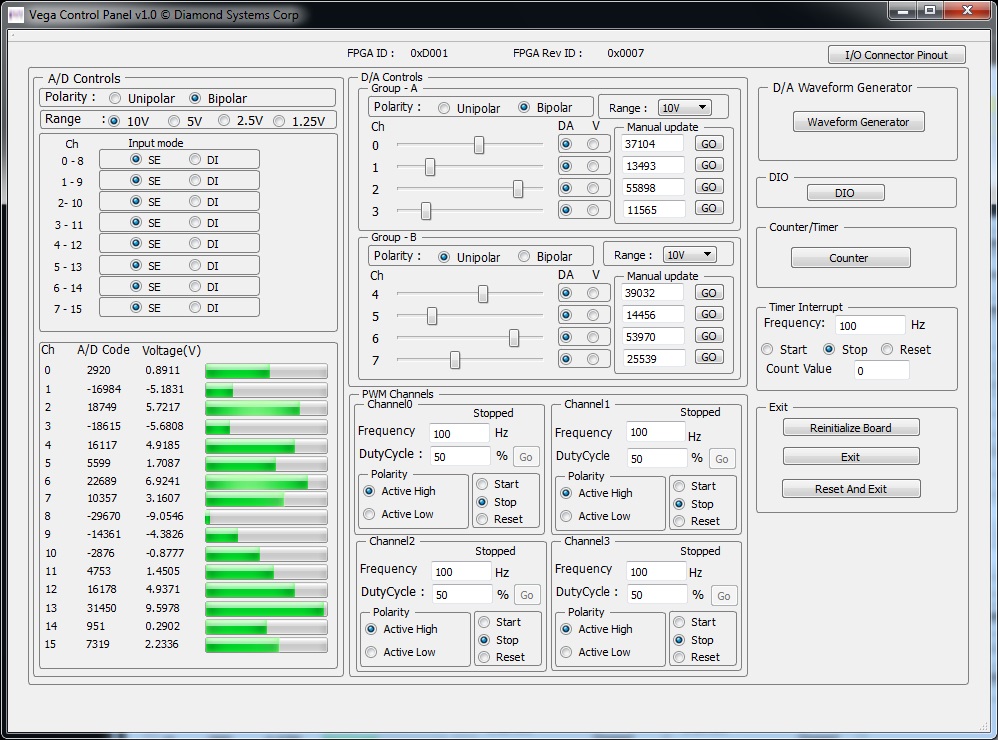Click GO beside manual value 39032
The height and width of the screenshot is (740, 998).
708,293
